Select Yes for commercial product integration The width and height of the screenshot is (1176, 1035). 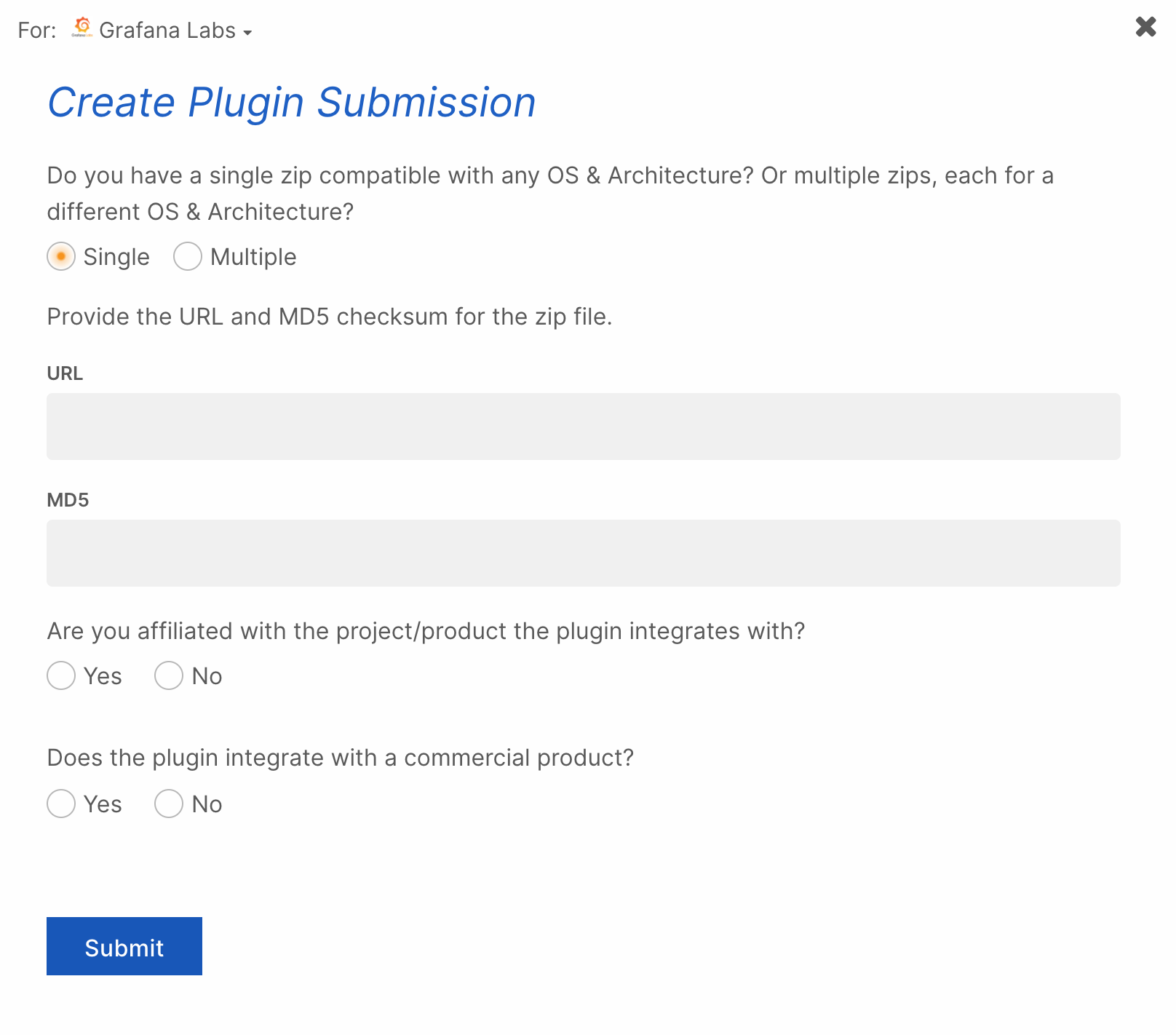click(x=61, y=804)
